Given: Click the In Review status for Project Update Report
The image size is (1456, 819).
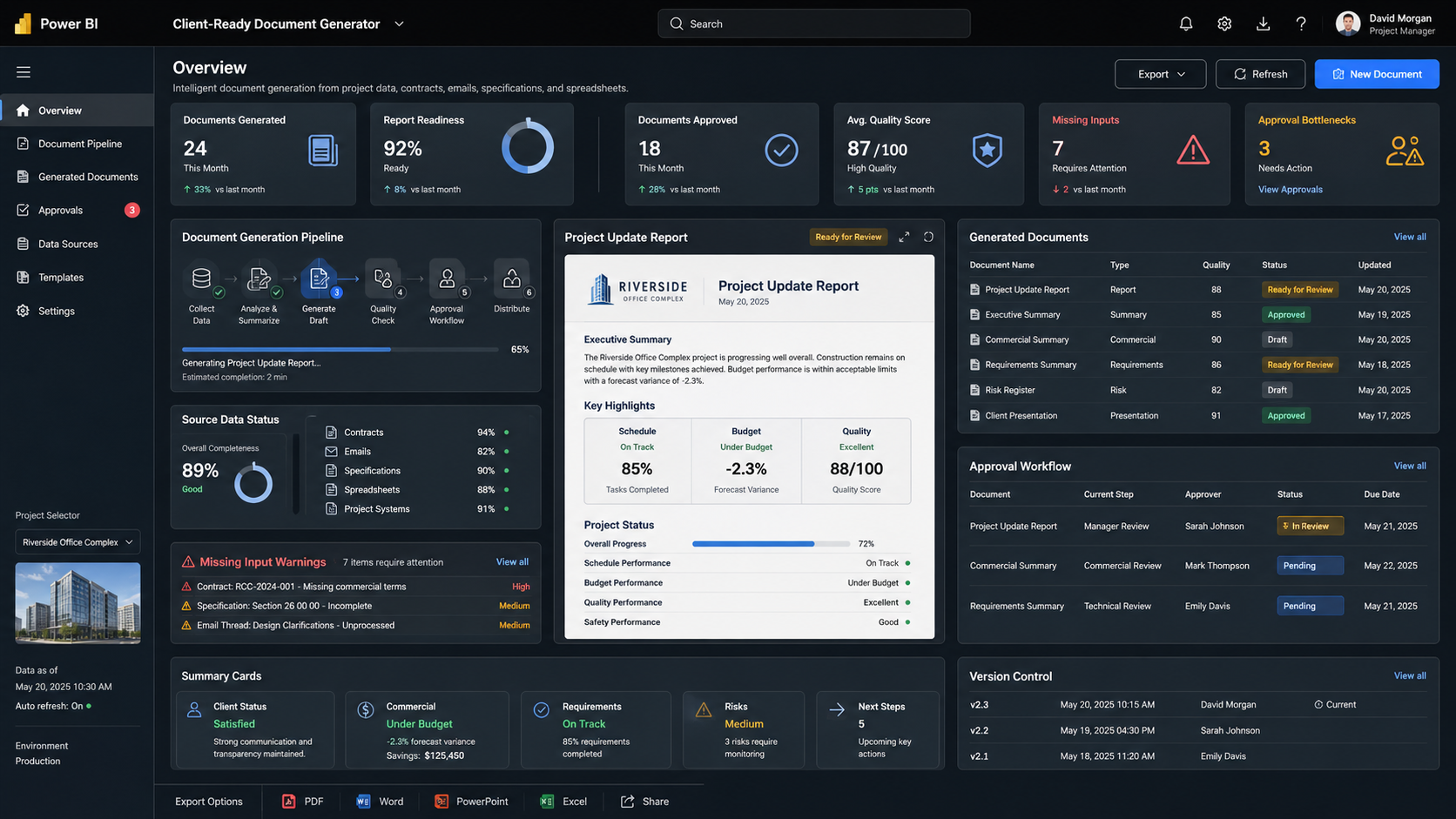Looking at the screenshot, I should click(1310, 526).
